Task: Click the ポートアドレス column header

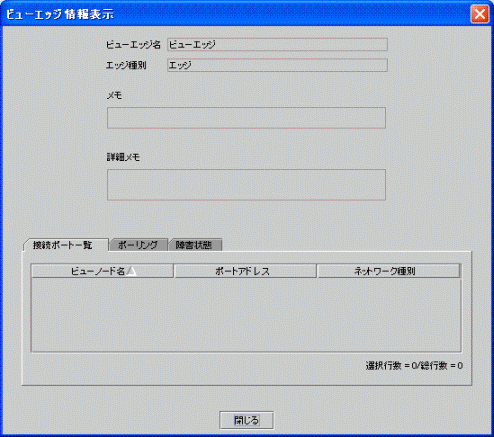Action: [x=245, y=271]
